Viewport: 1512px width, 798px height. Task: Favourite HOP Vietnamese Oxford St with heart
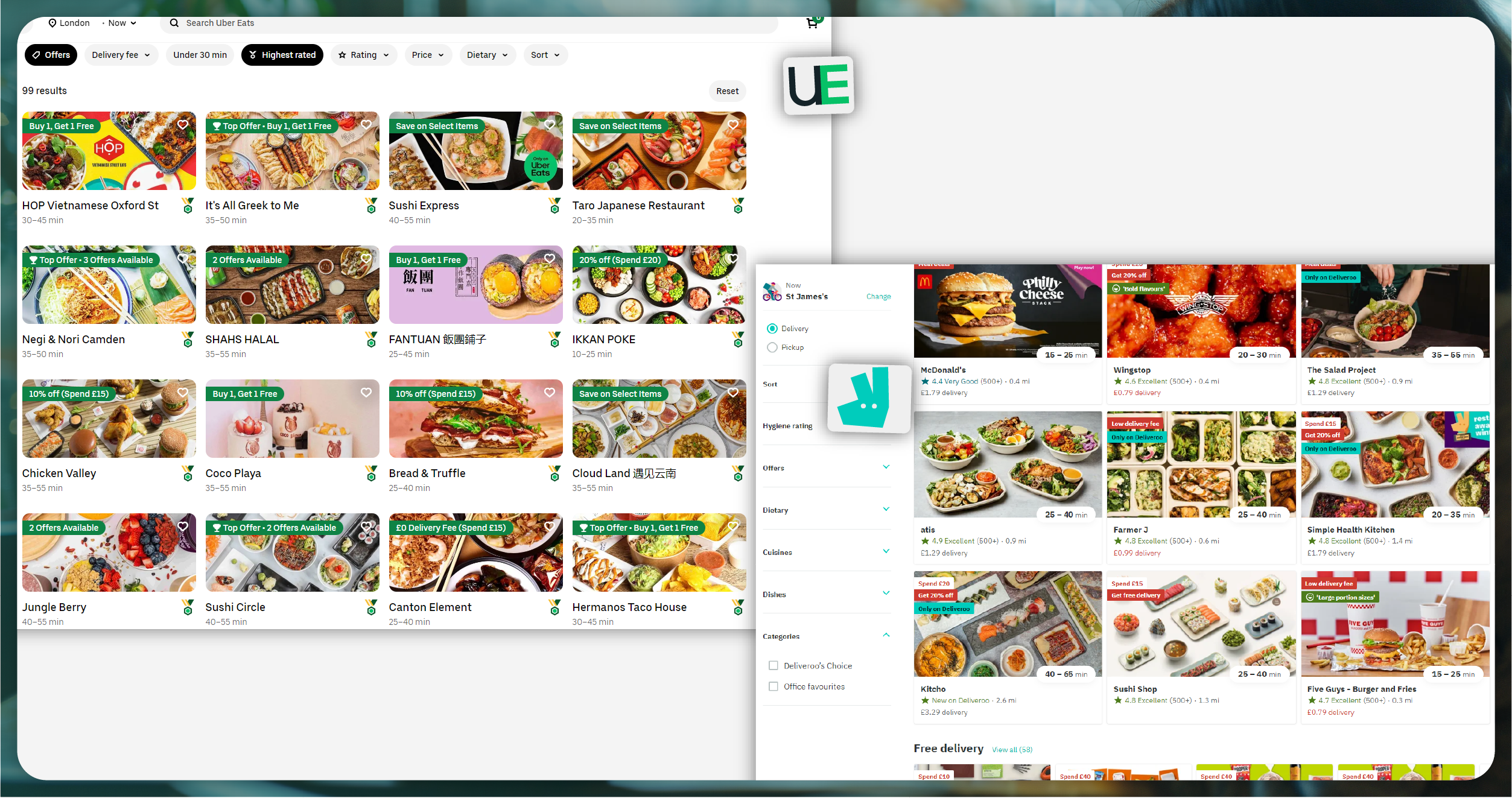pyautogui.click(x=183, y=125)
